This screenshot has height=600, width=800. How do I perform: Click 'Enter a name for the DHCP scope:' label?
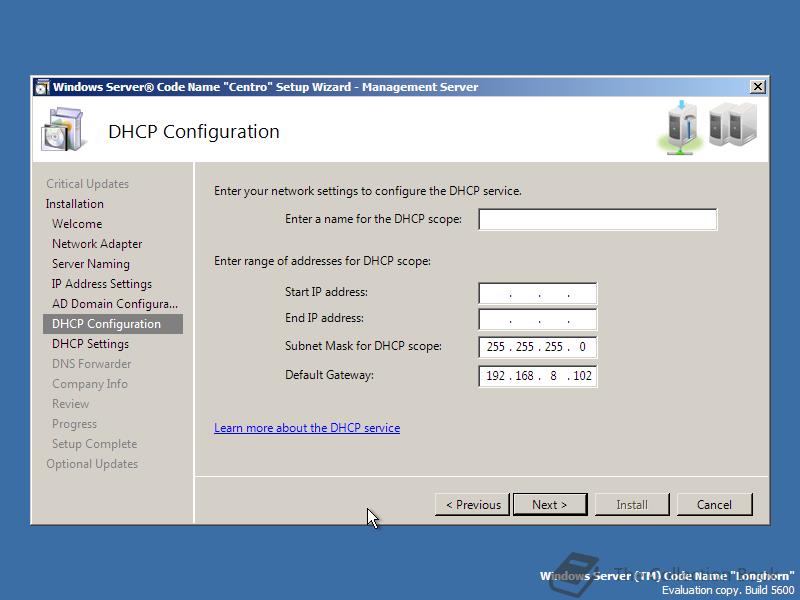tap(373, 219)
